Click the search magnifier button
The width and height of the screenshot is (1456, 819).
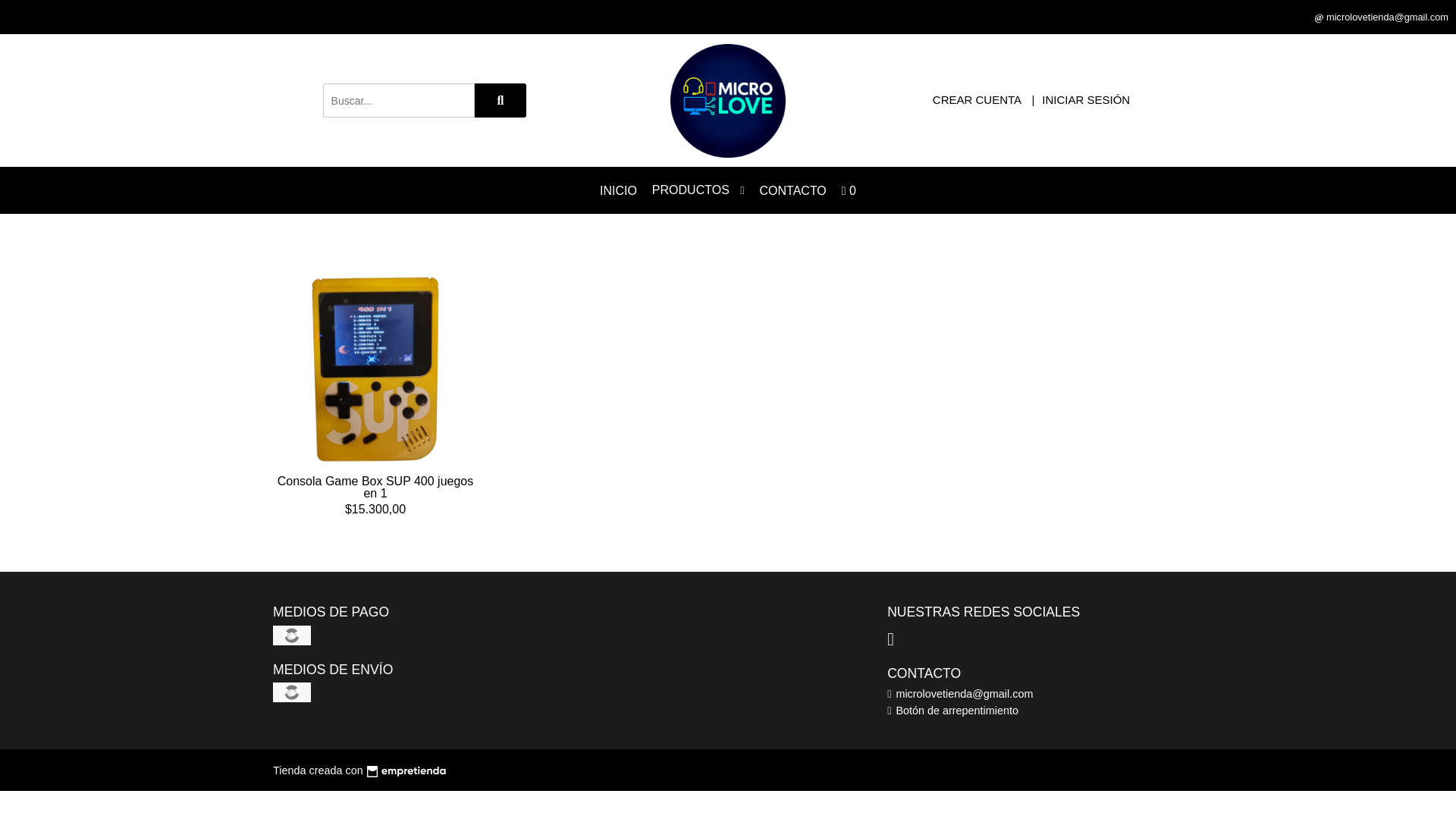click(500, 100)
